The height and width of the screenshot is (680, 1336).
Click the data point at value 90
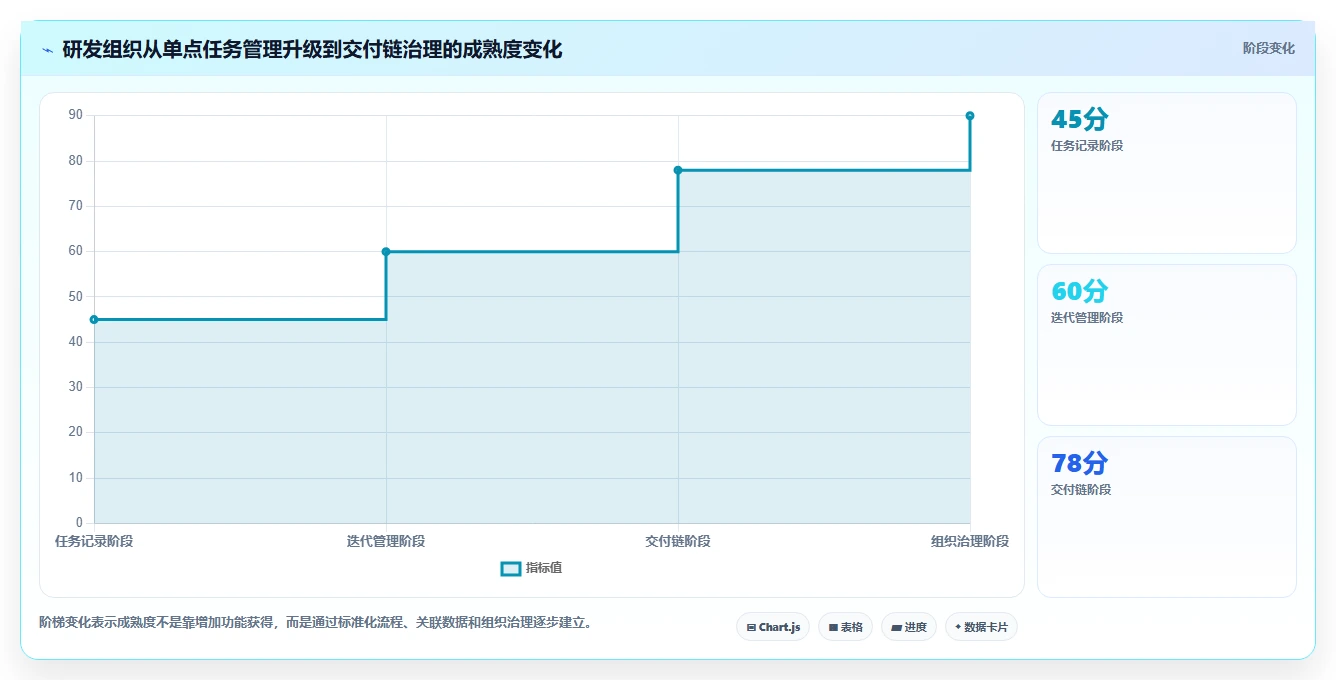970,116
